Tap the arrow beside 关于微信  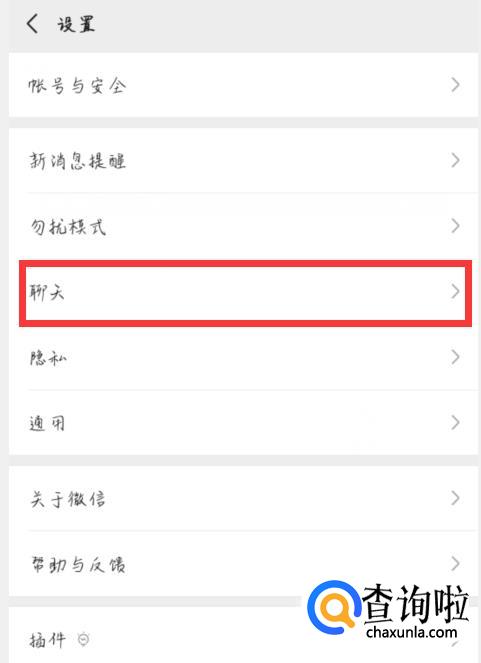[x=455, y=498]
